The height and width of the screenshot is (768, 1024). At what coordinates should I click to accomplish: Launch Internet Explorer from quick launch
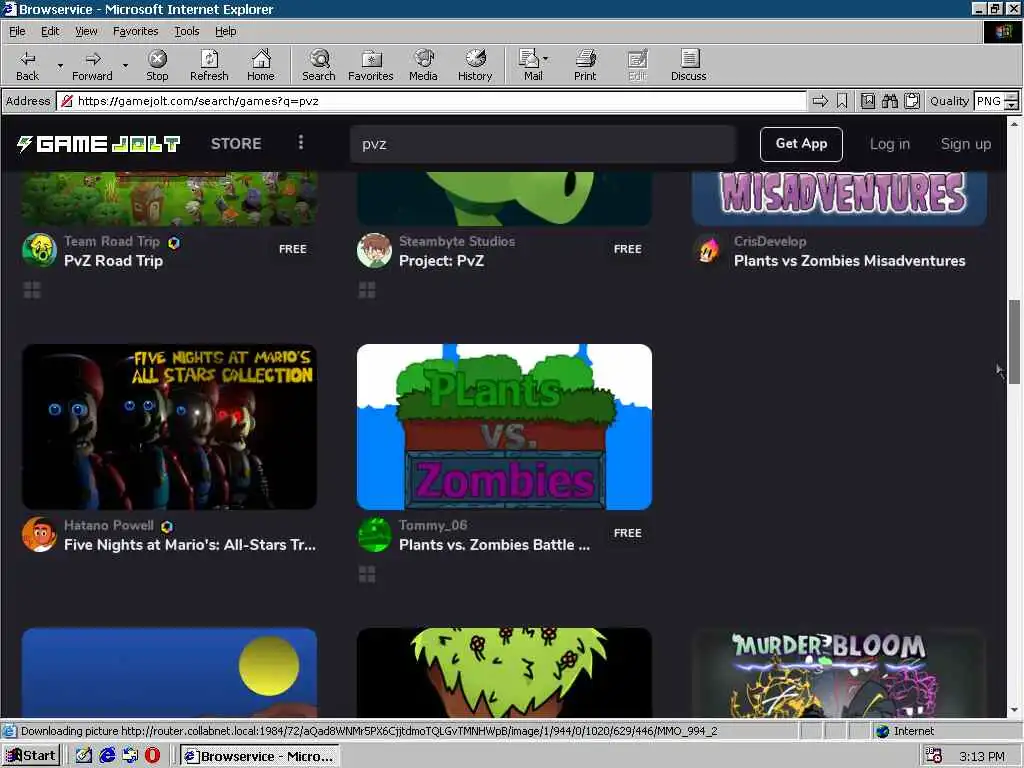(x=107, y=756)
